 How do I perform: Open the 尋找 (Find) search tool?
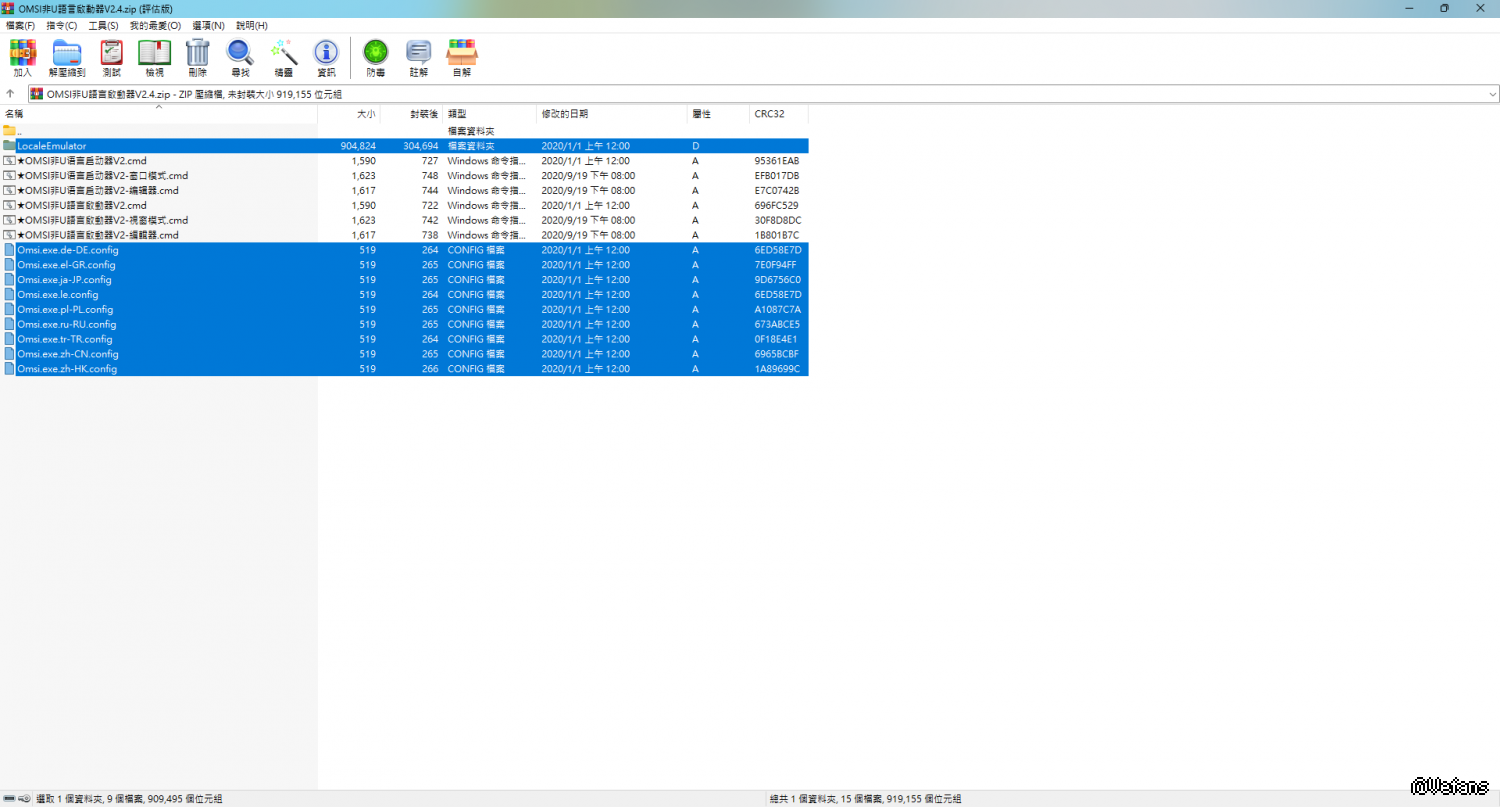click(240, 58)
